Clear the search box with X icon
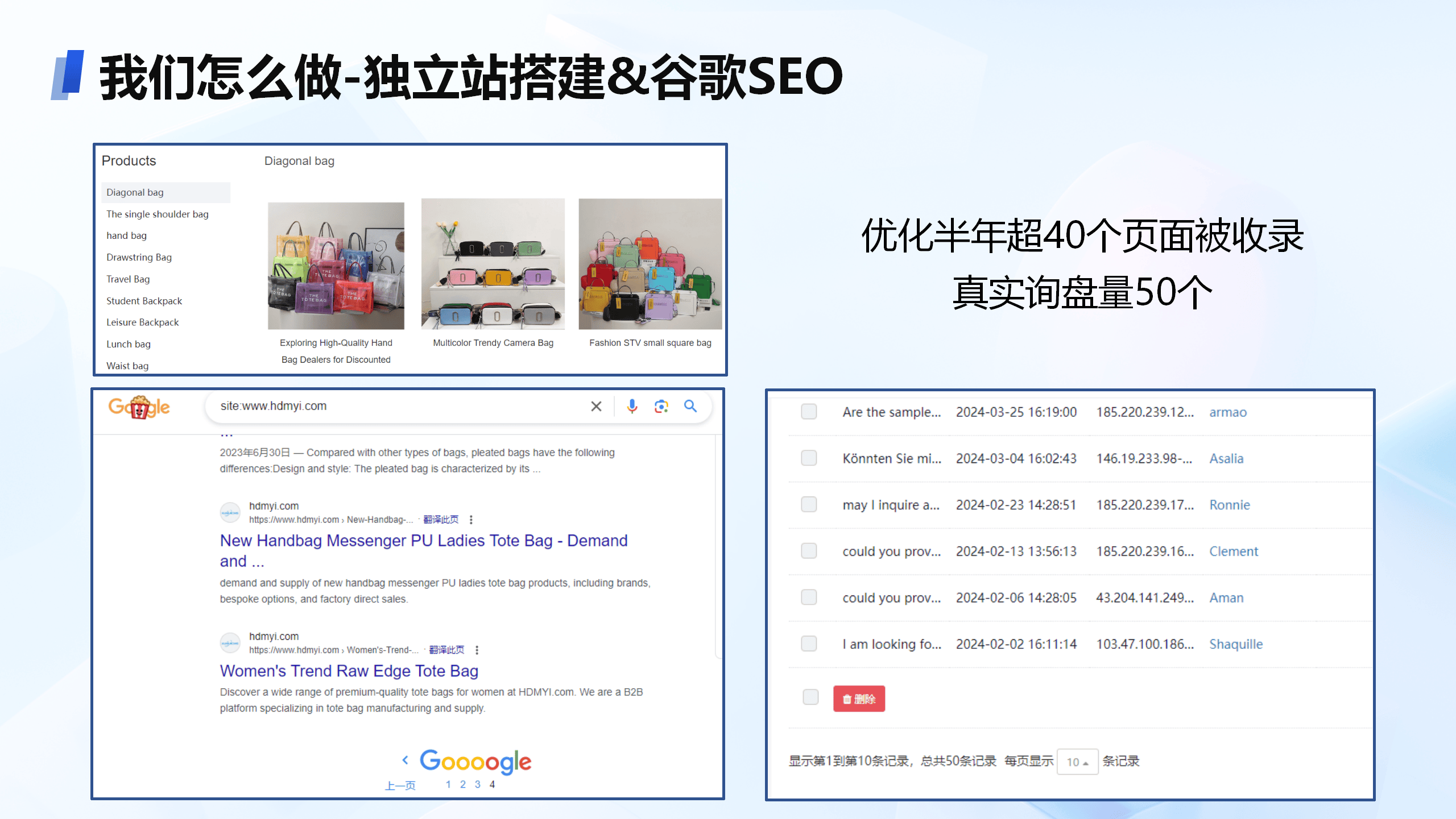The width and height of the screenshot is (1456, 819). pos(596,406)
